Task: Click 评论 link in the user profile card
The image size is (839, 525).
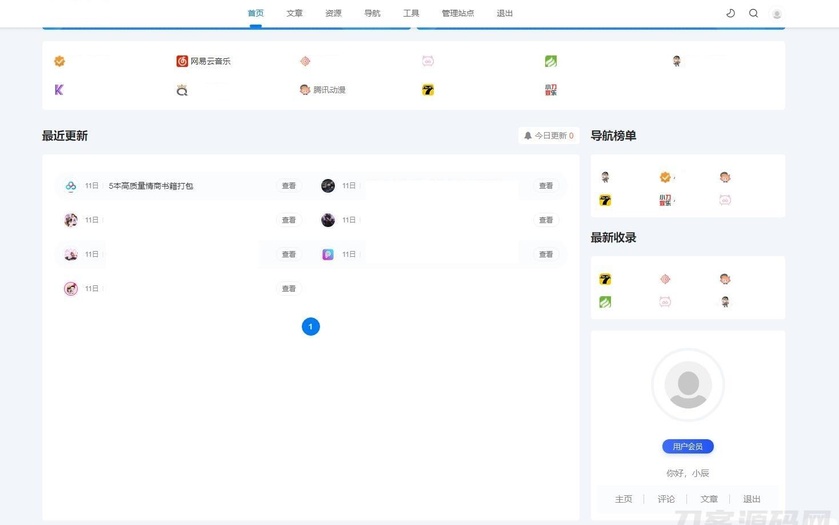Action: click(666, 499)
